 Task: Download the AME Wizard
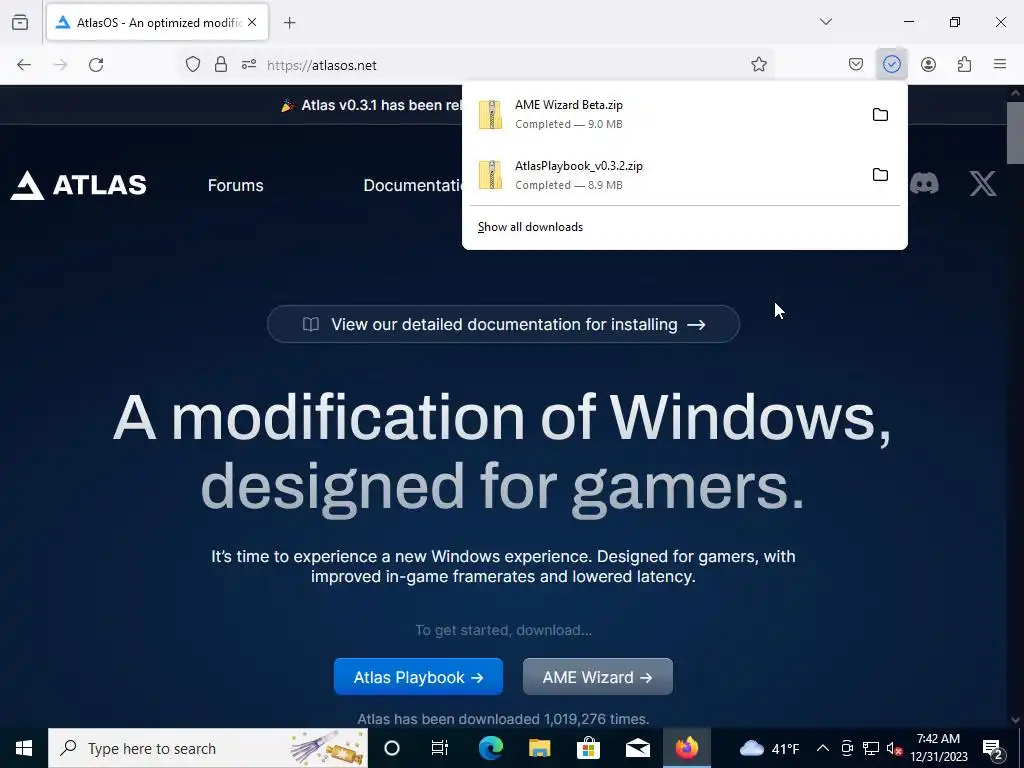tap(598, 677)
